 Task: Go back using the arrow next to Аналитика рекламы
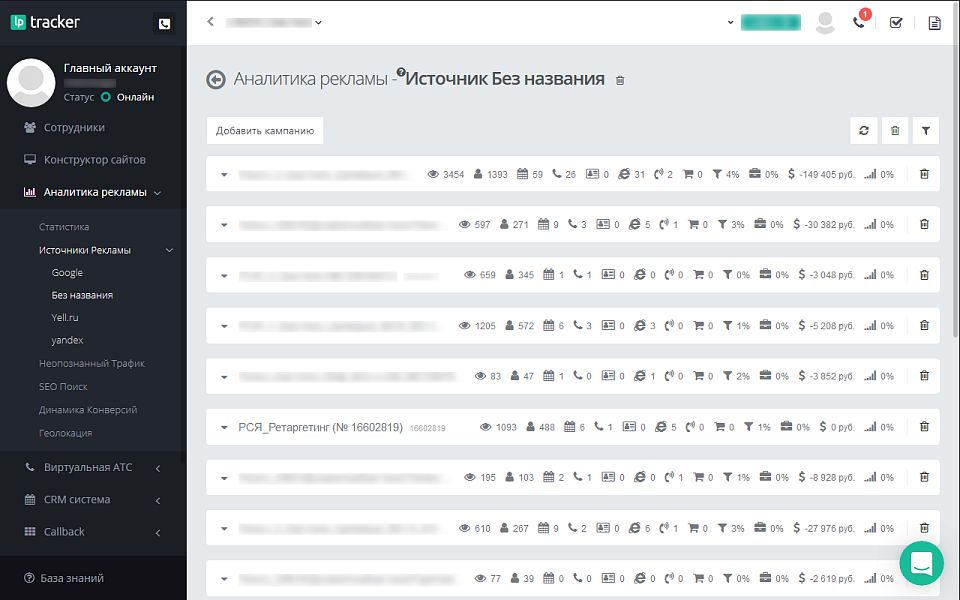click(216, 79)
